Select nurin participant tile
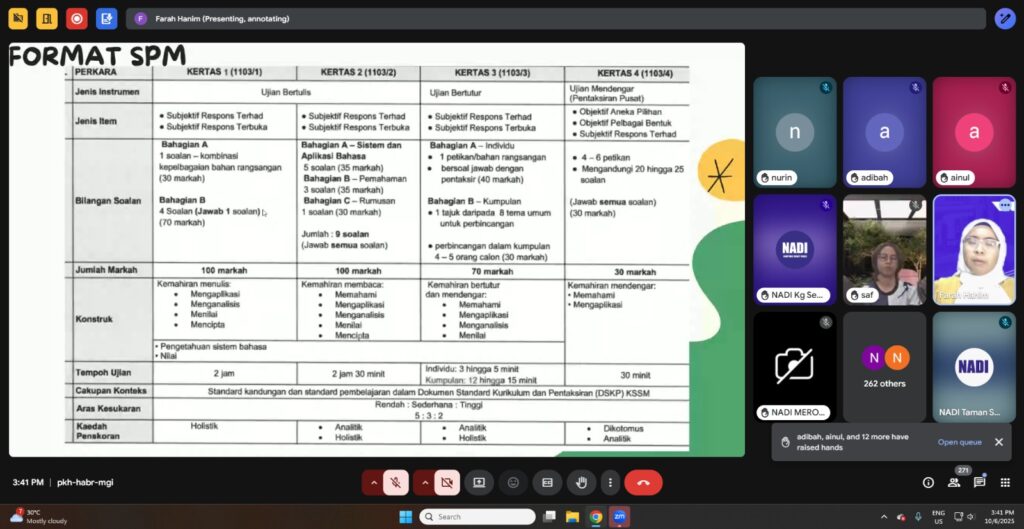This screenshot has height=529, width=1024. pos(794,133)
